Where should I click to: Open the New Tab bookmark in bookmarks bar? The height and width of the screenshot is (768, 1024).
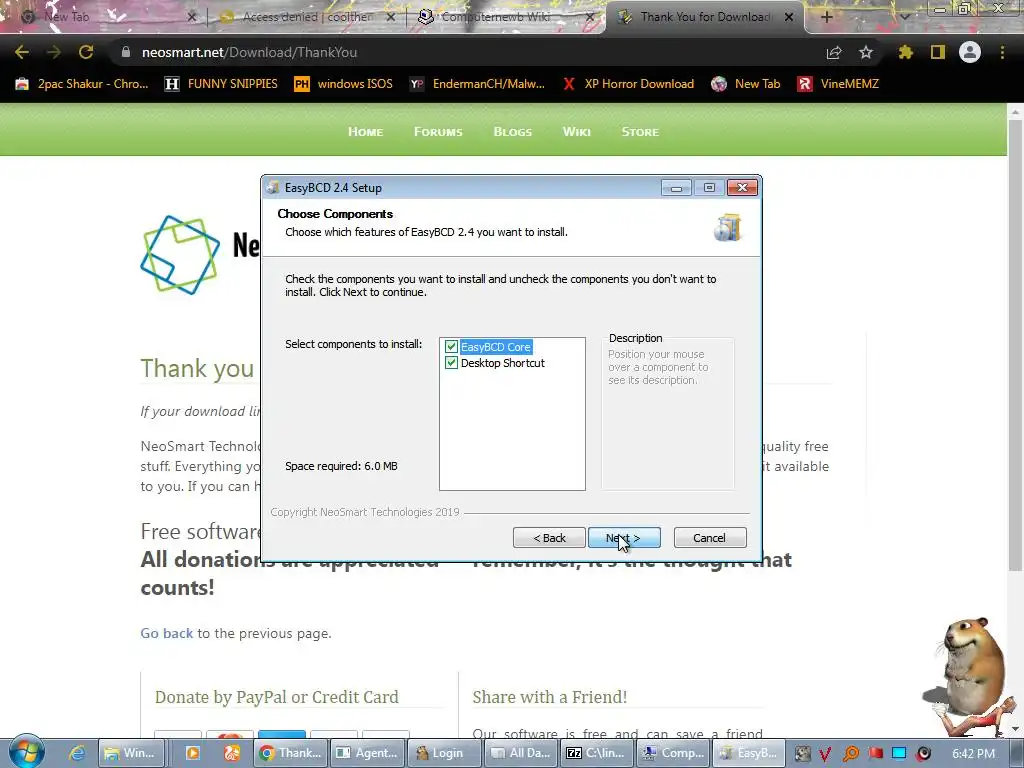click(x=746, y=84)
